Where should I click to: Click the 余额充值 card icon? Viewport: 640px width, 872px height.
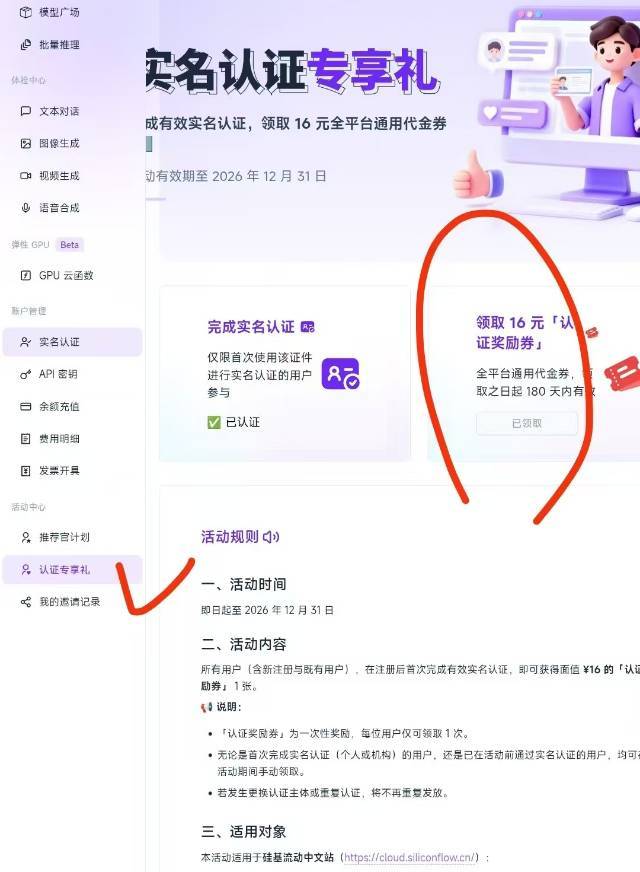26,407
